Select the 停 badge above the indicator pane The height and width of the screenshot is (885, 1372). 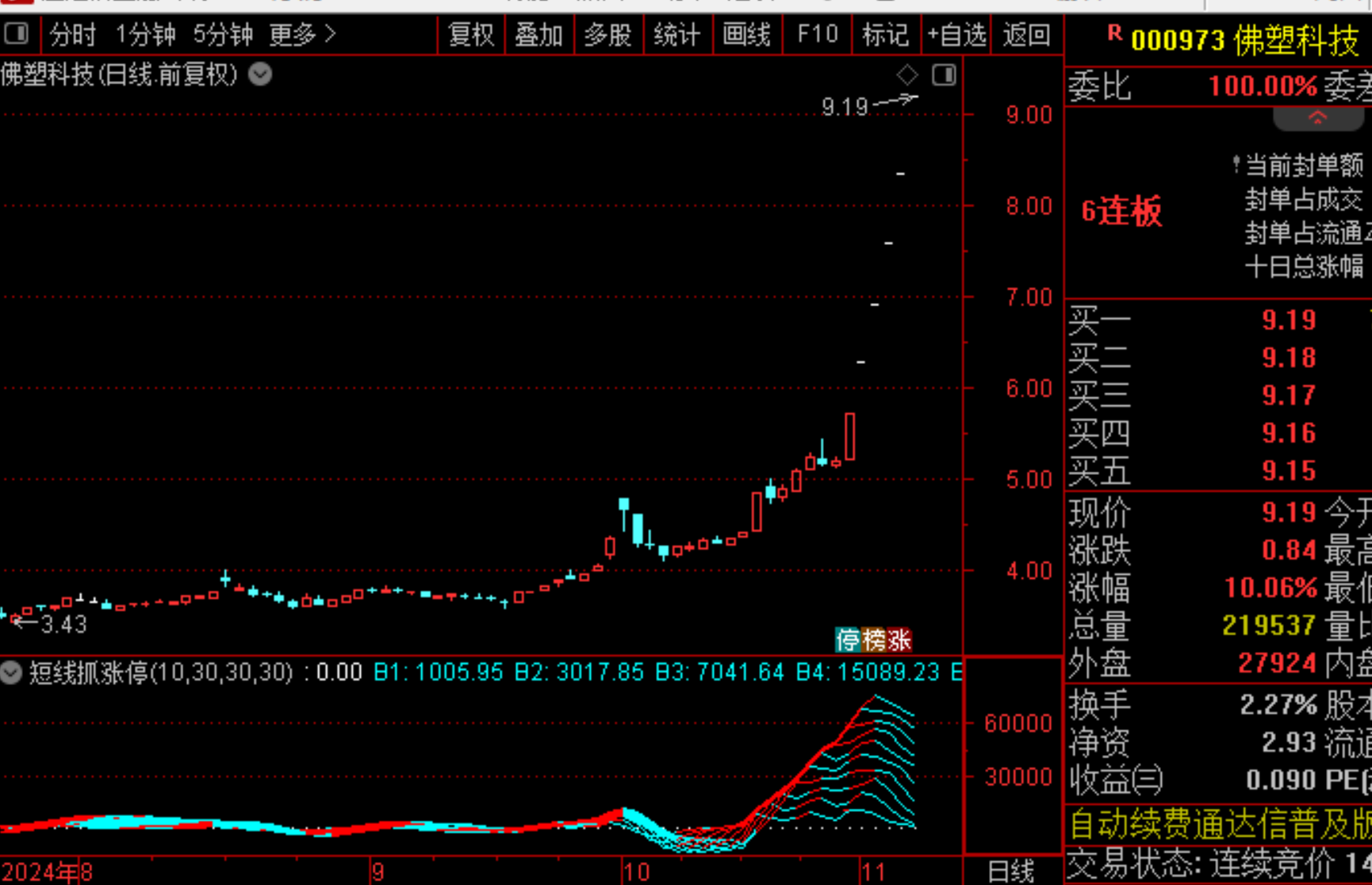(x=846, y=640)
